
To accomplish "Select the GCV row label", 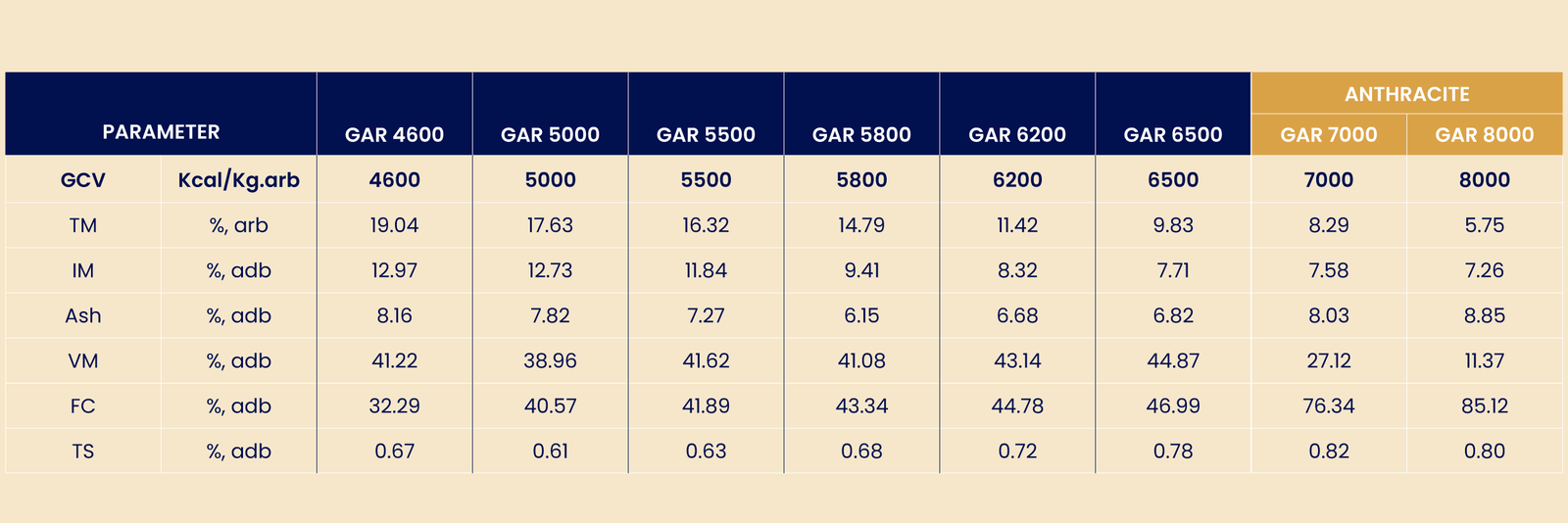I will click(x=83, y=180).
